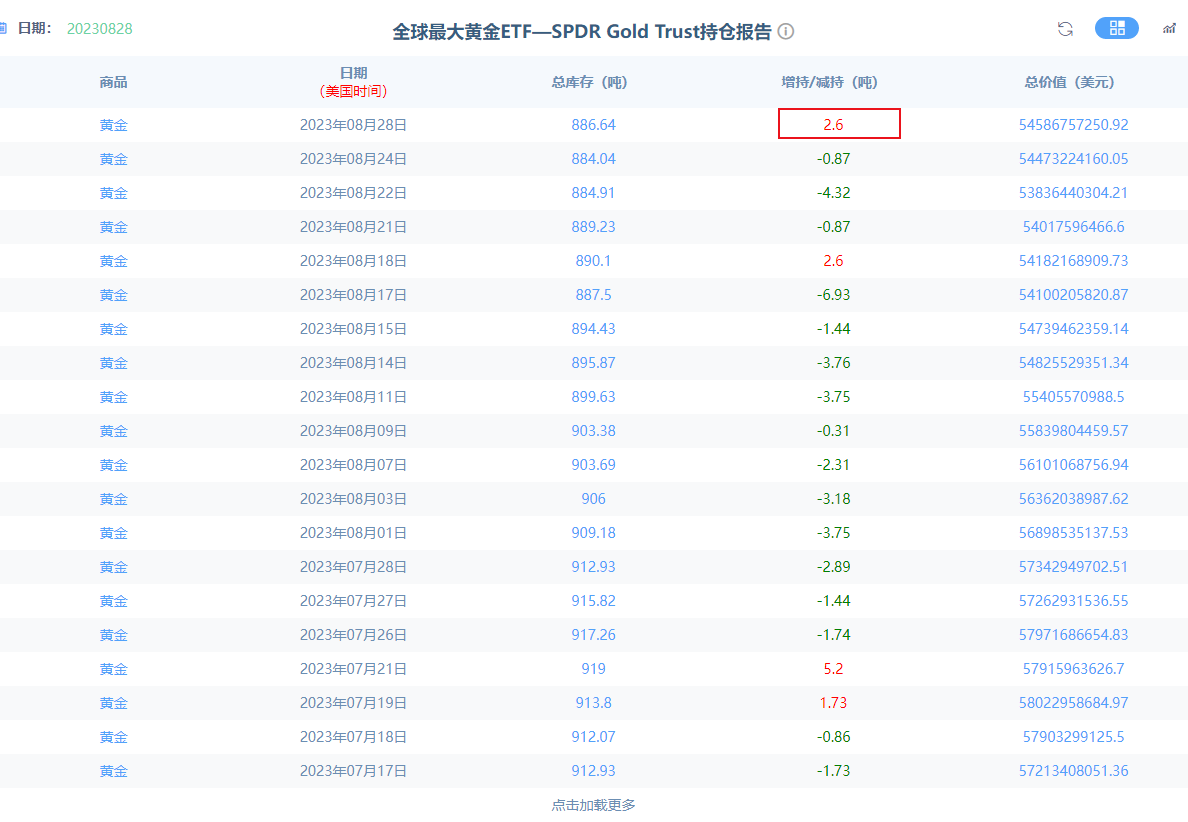Select the grid layout icon in the blue pill

(1117, 28)
